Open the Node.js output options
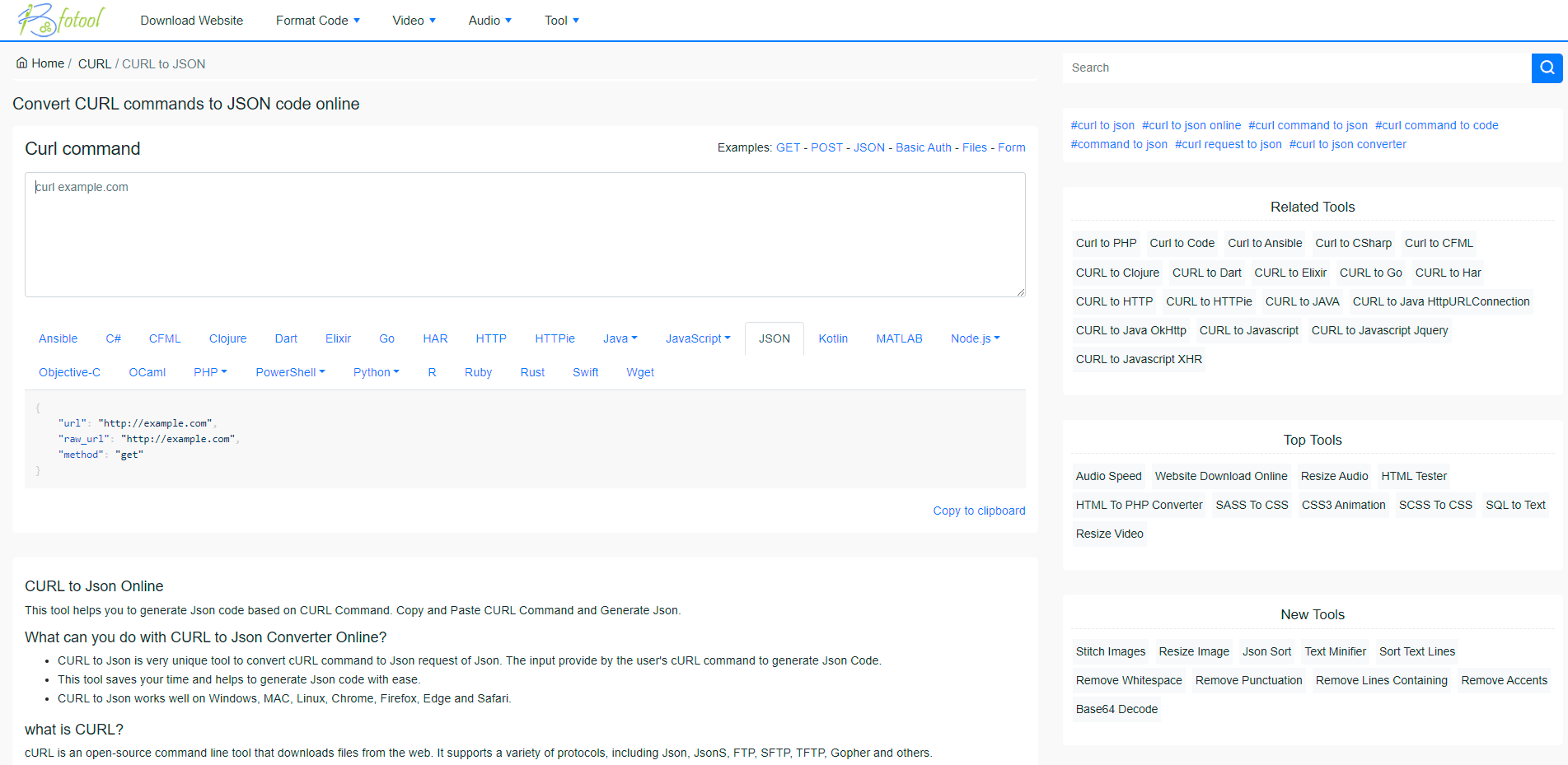The image size is (1568, 765). point(975,338)
